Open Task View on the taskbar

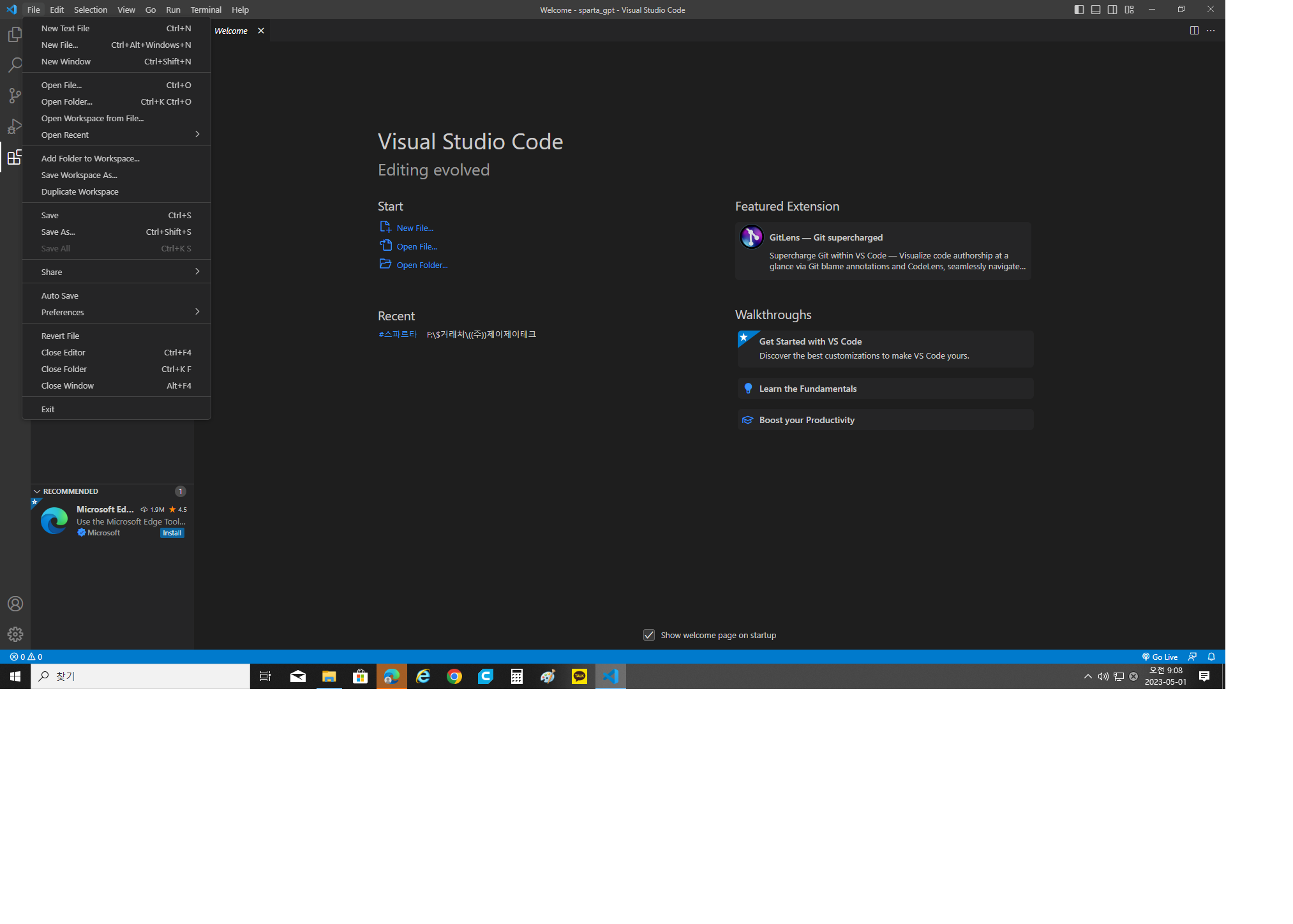tap(265, 676)
